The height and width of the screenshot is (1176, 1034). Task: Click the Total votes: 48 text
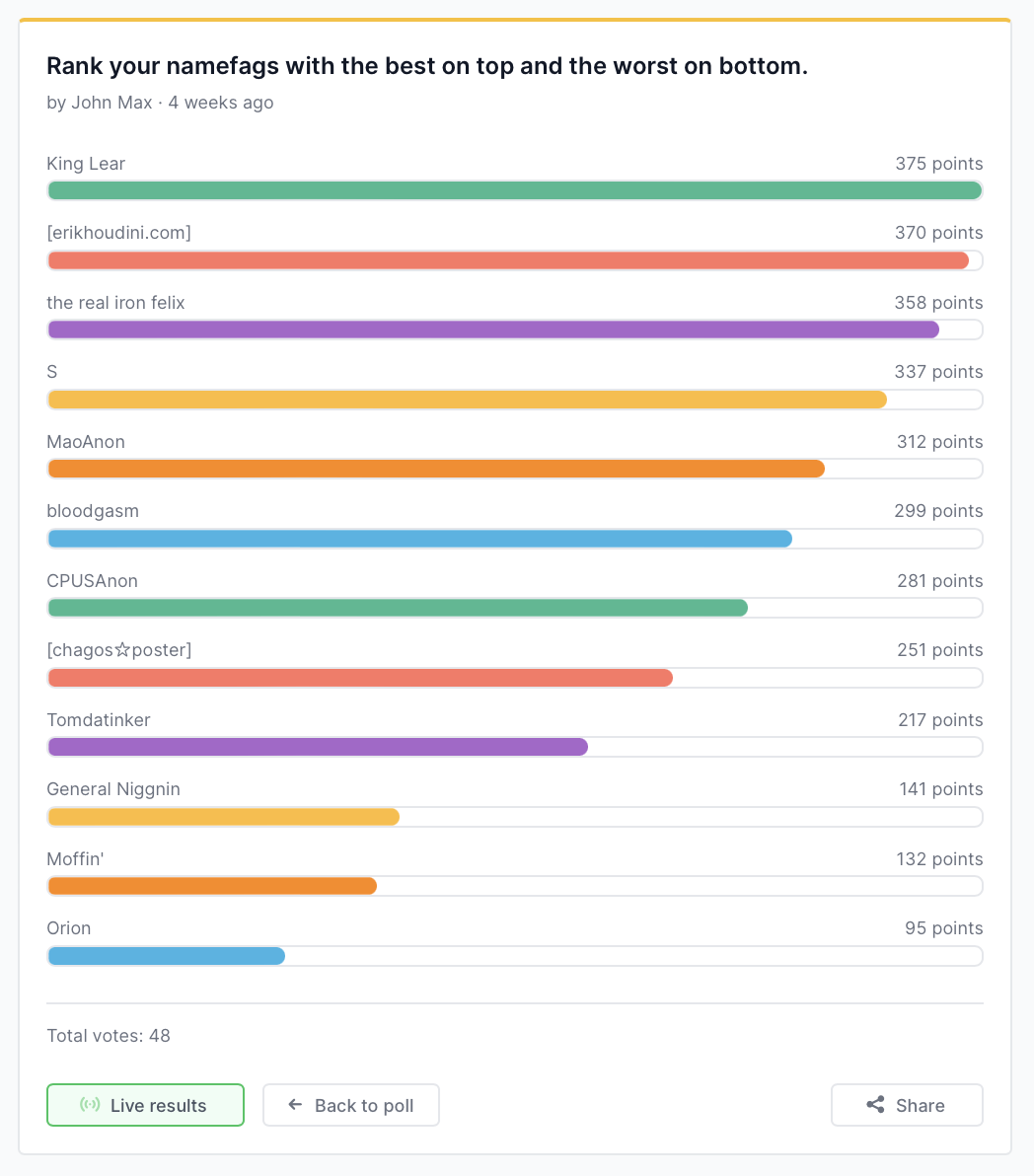109,1036
